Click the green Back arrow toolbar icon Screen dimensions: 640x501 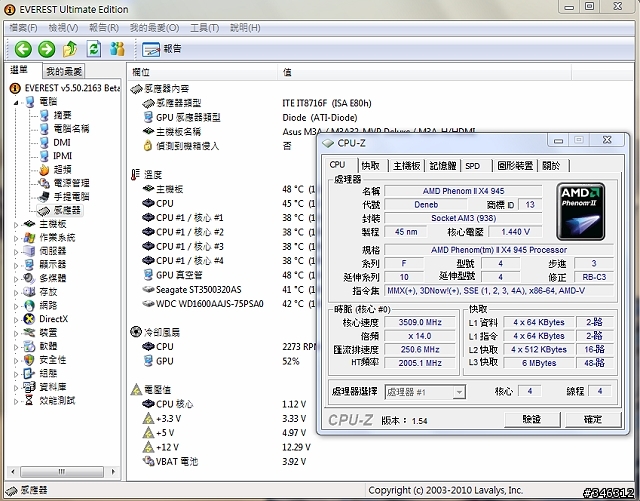point(23,49)
